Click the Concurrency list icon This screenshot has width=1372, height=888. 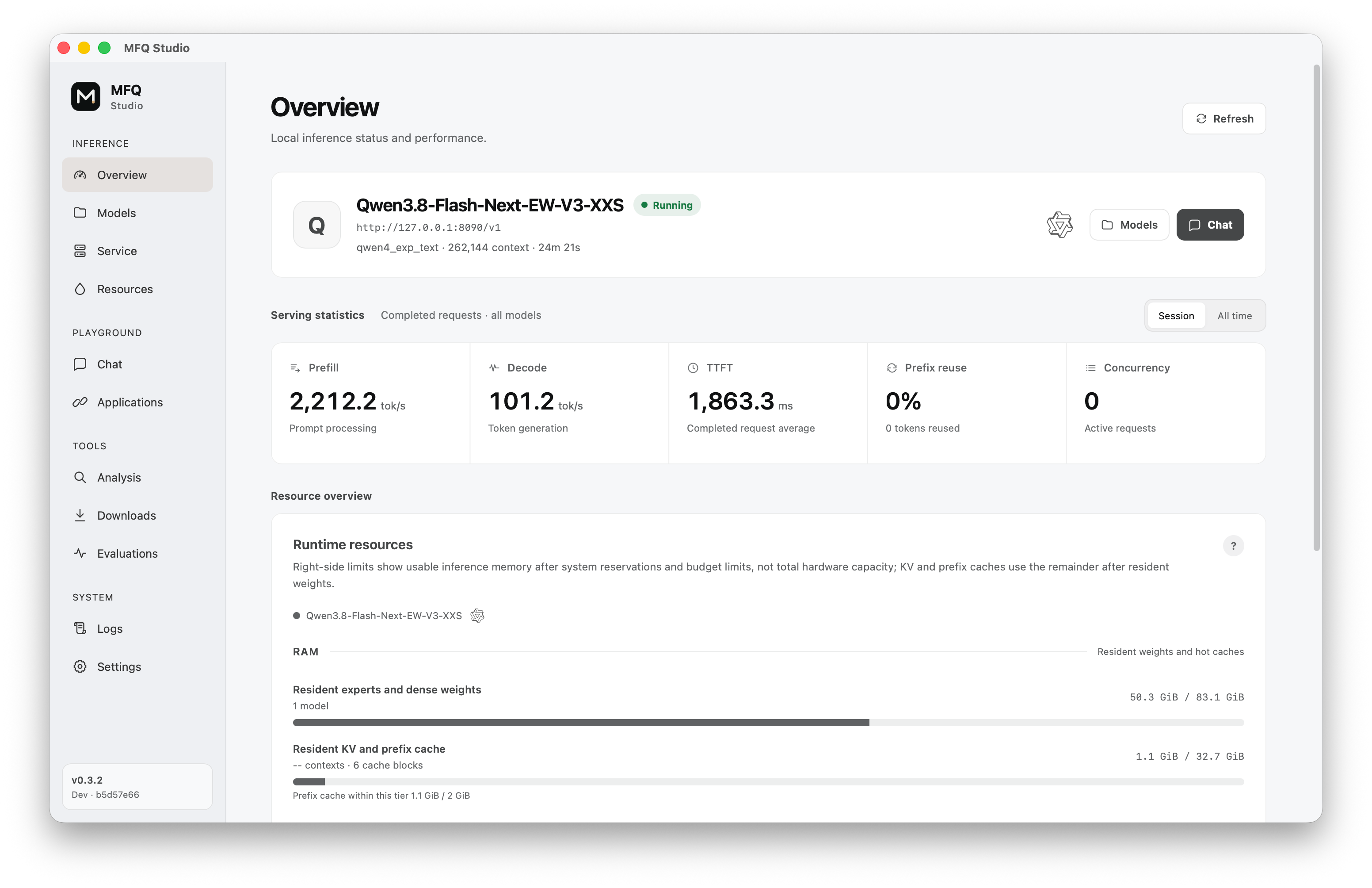pyautogui.click(x=1090, y=367)
